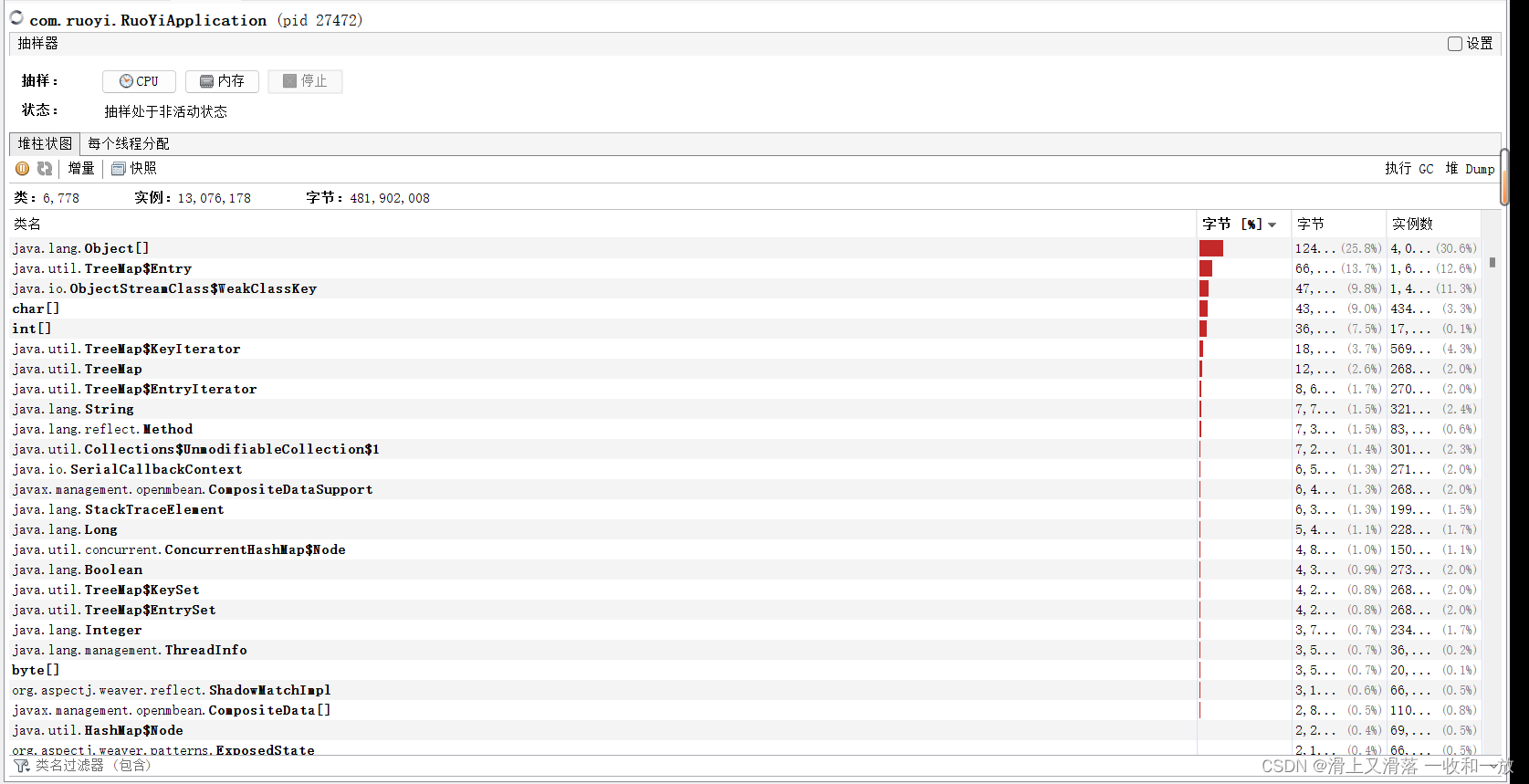
Task: Select java.util.TreeMap$KeyIterator row
Action: coord(745,349)
